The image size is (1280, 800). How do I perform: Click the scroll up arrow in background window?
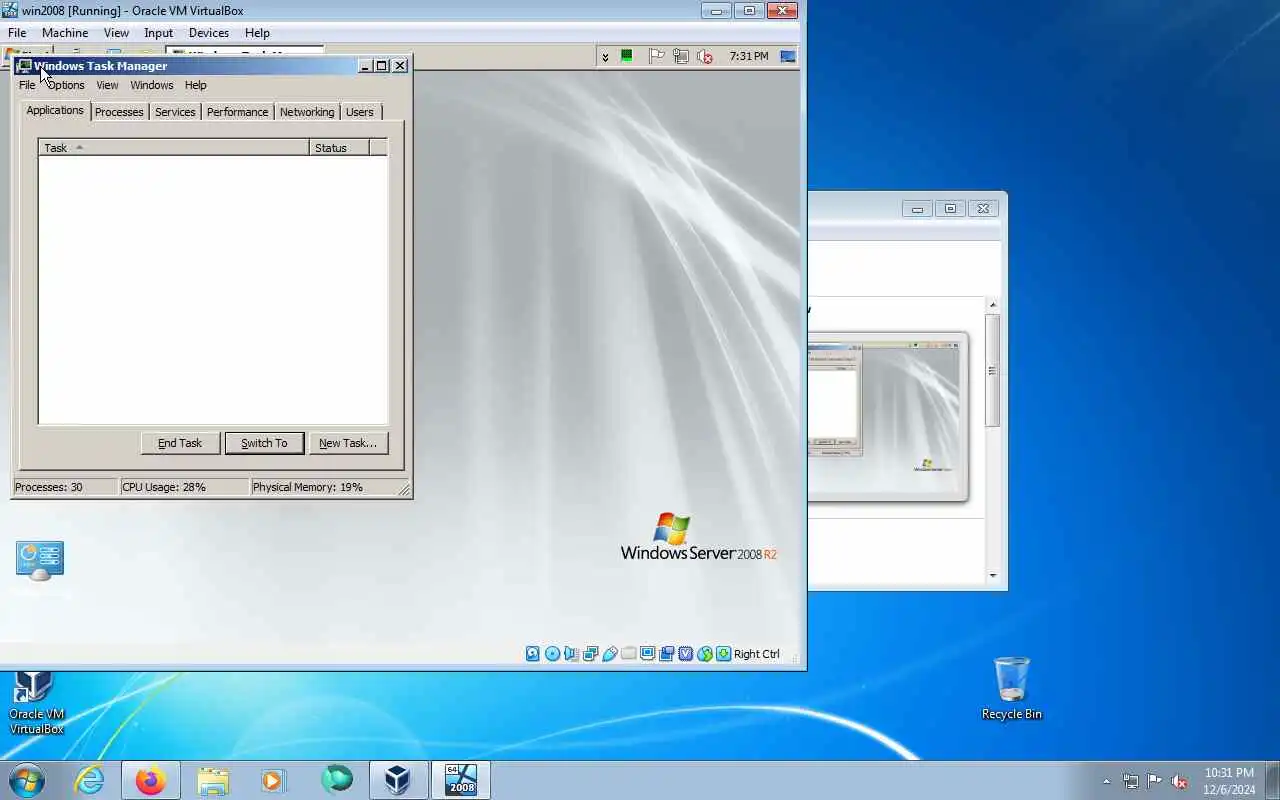pos(993,304)
